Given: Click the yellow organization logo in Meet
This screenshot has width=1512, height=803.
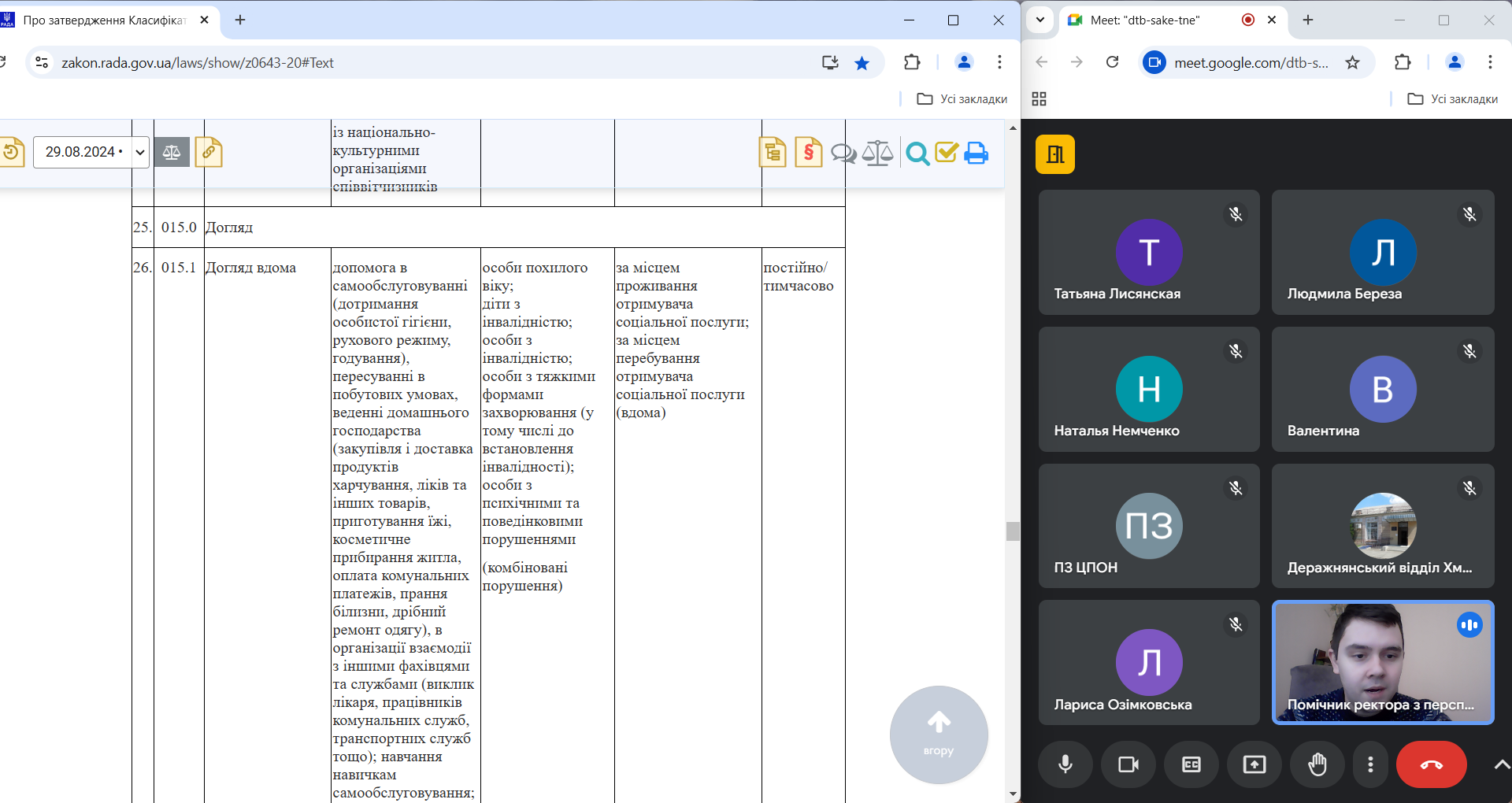Looking at the screenshot, I should (1055, 154).
